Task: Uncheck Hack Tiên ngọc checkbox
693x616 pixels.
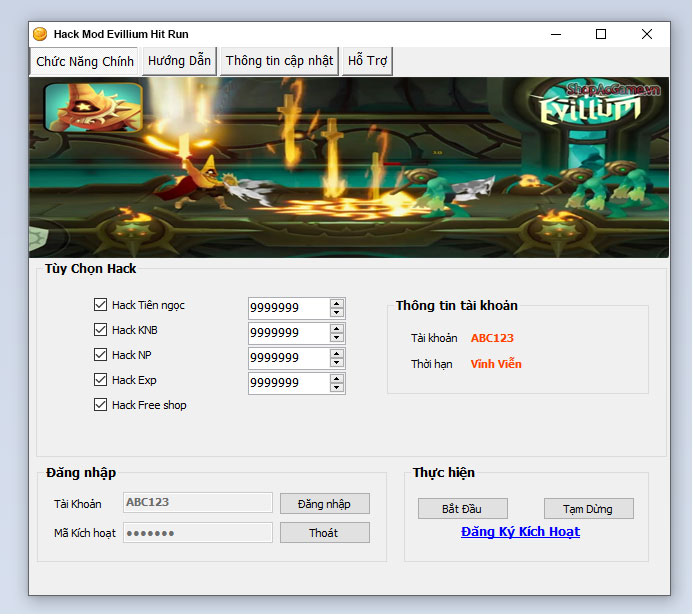Action: point(100,304)
